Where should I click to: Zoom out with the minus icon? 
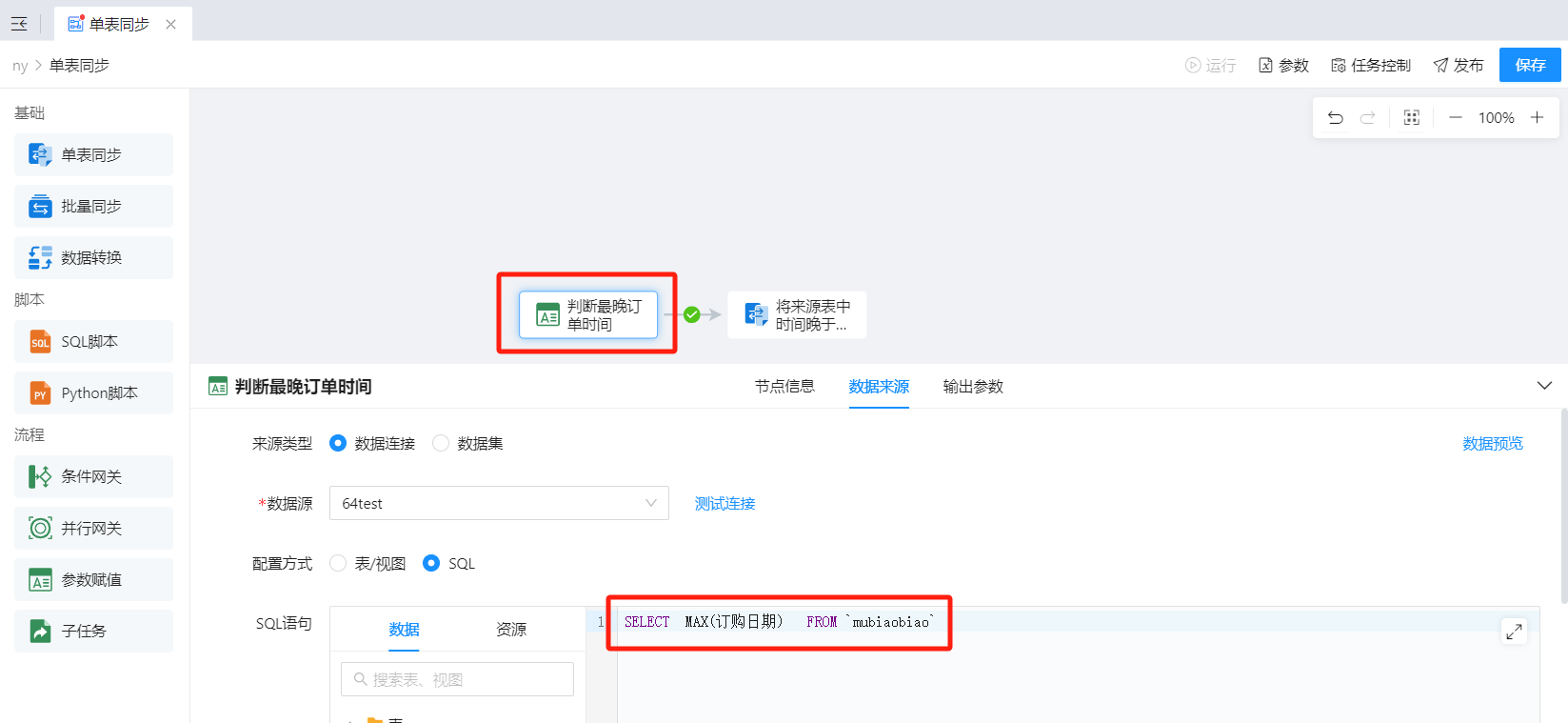tap(1455, 118)
